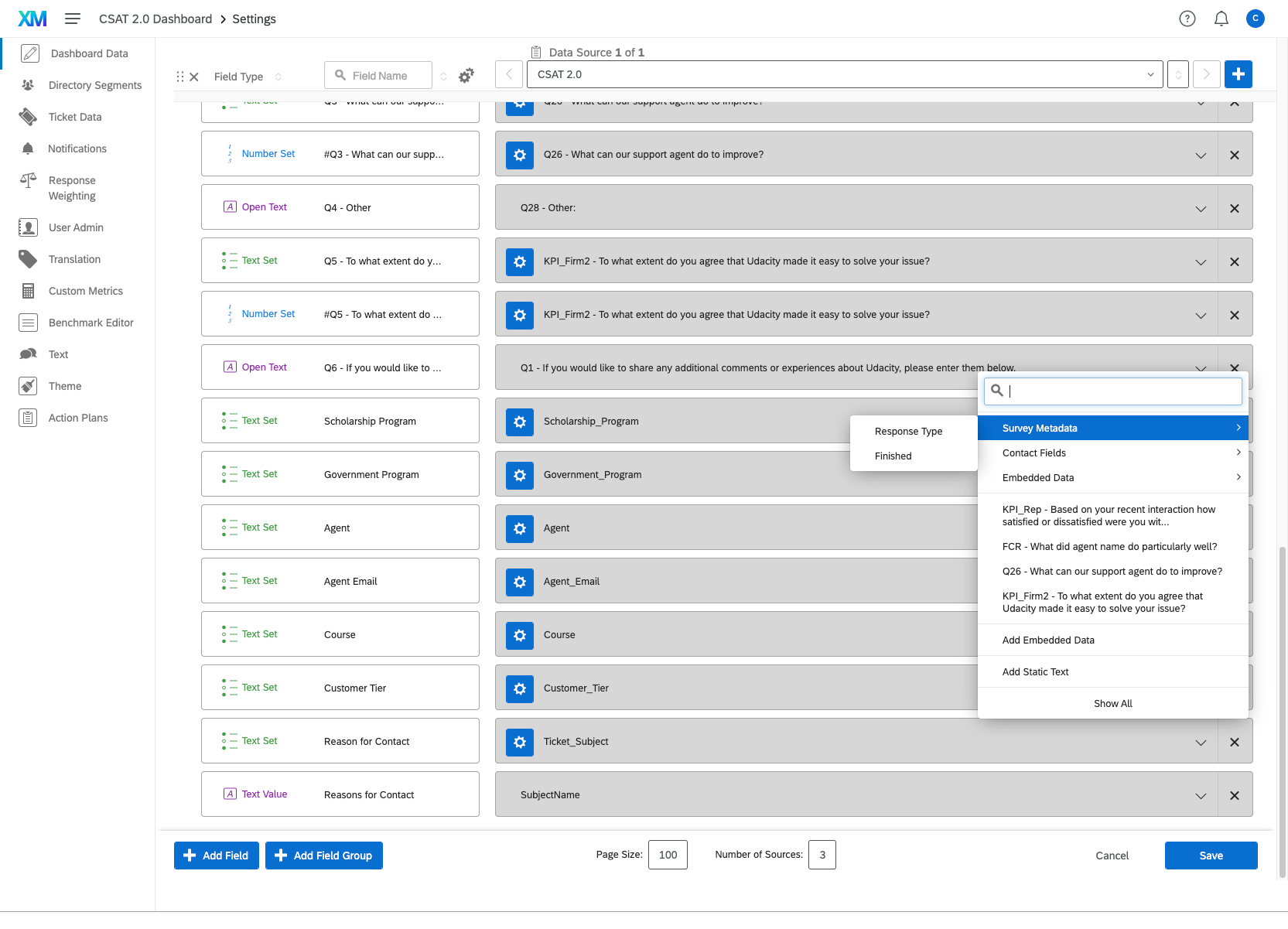The width and height of the screenshot is (1288, 929).
Task: Open gear settings for Customer_Tier mapping
Action: point(520,688)
